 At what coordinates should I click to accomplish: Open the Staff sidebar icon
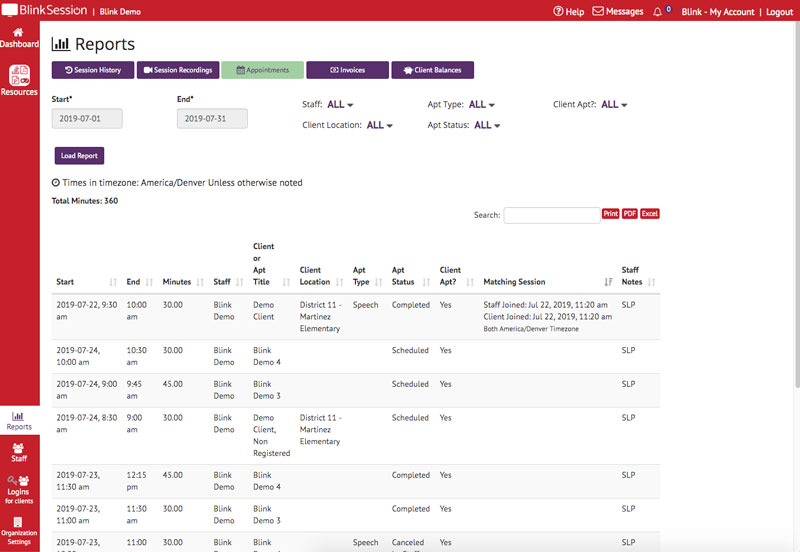pyautogui.click(x=19, y=452)
